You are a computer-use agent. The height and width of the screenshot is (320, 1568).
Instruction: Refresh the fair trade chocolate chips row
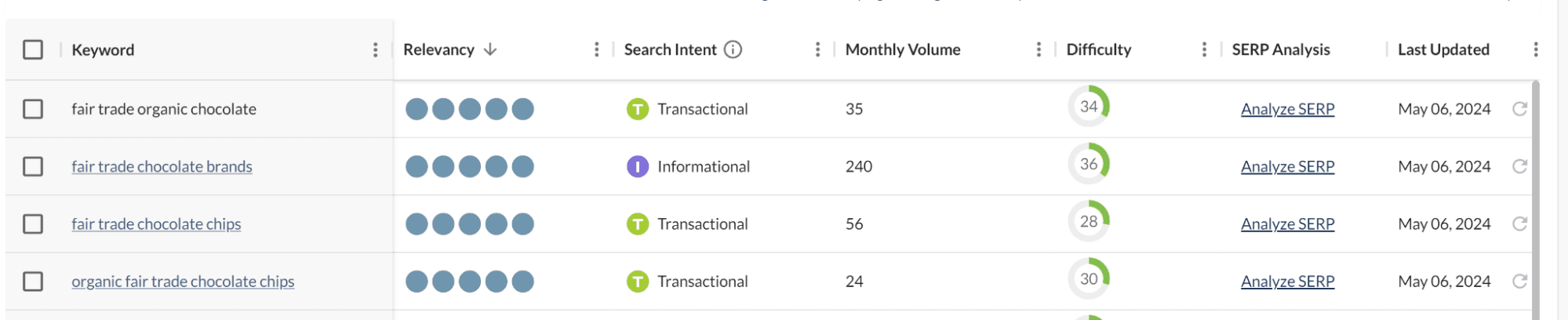tap(1519, 224)
